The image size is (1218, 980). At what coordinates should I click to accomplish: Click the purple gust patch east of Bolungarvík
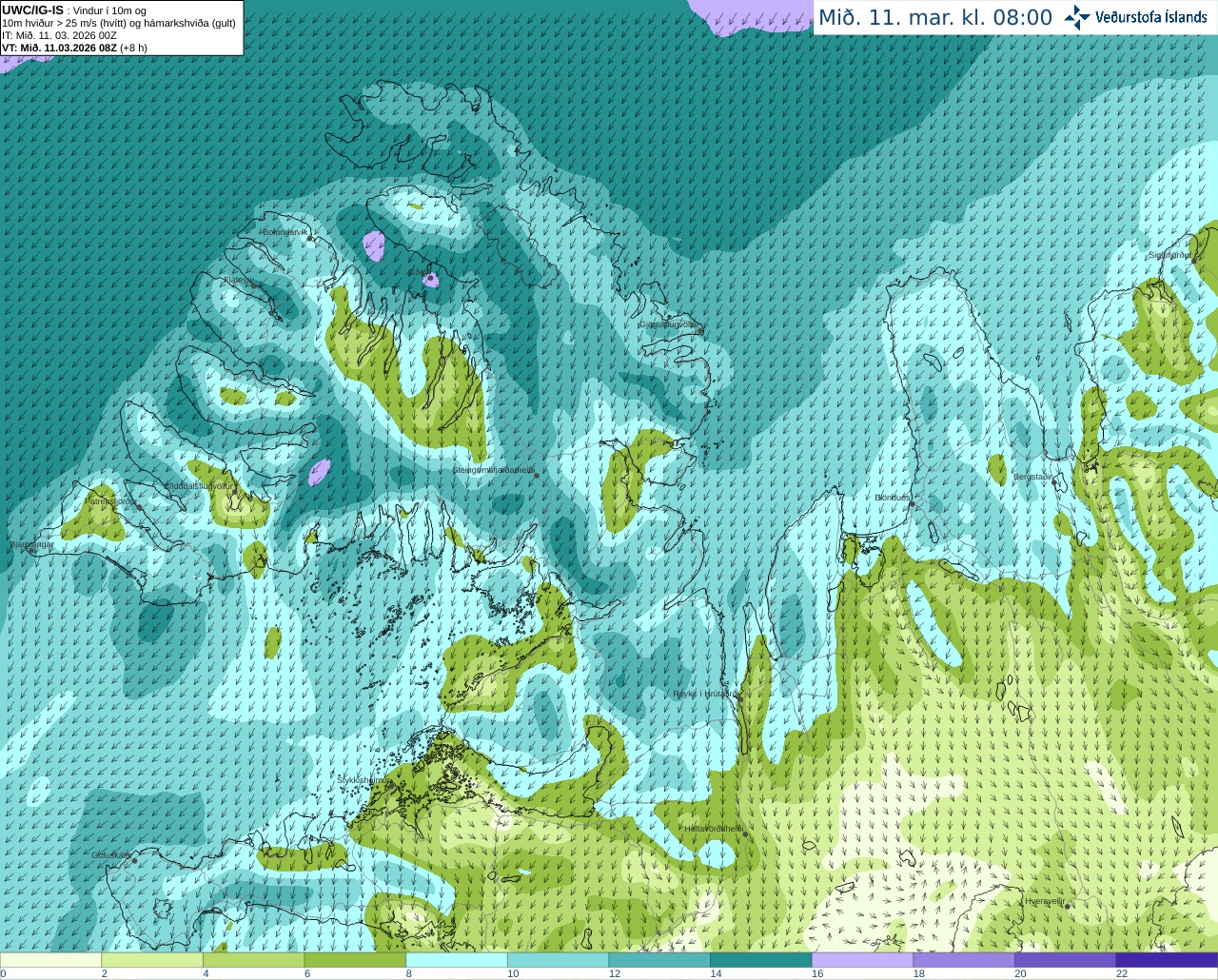[x=375, y=245]
